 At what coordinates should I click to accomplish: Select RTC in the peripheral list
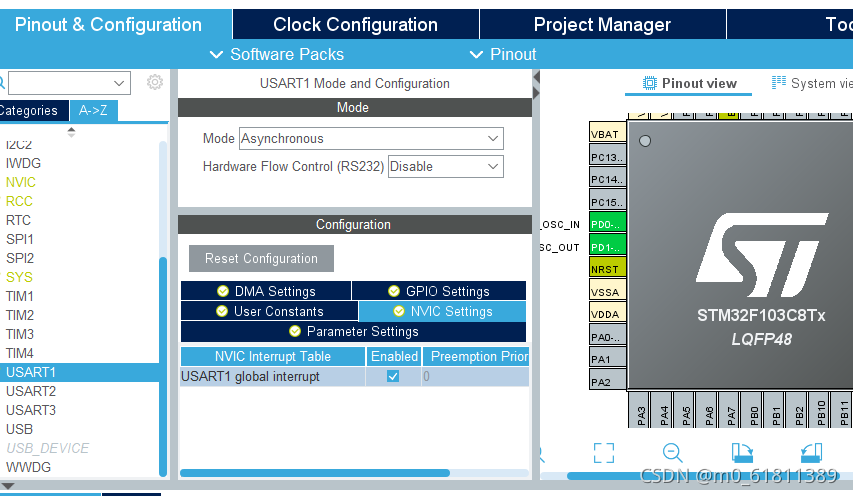click(x=18, y=220)
